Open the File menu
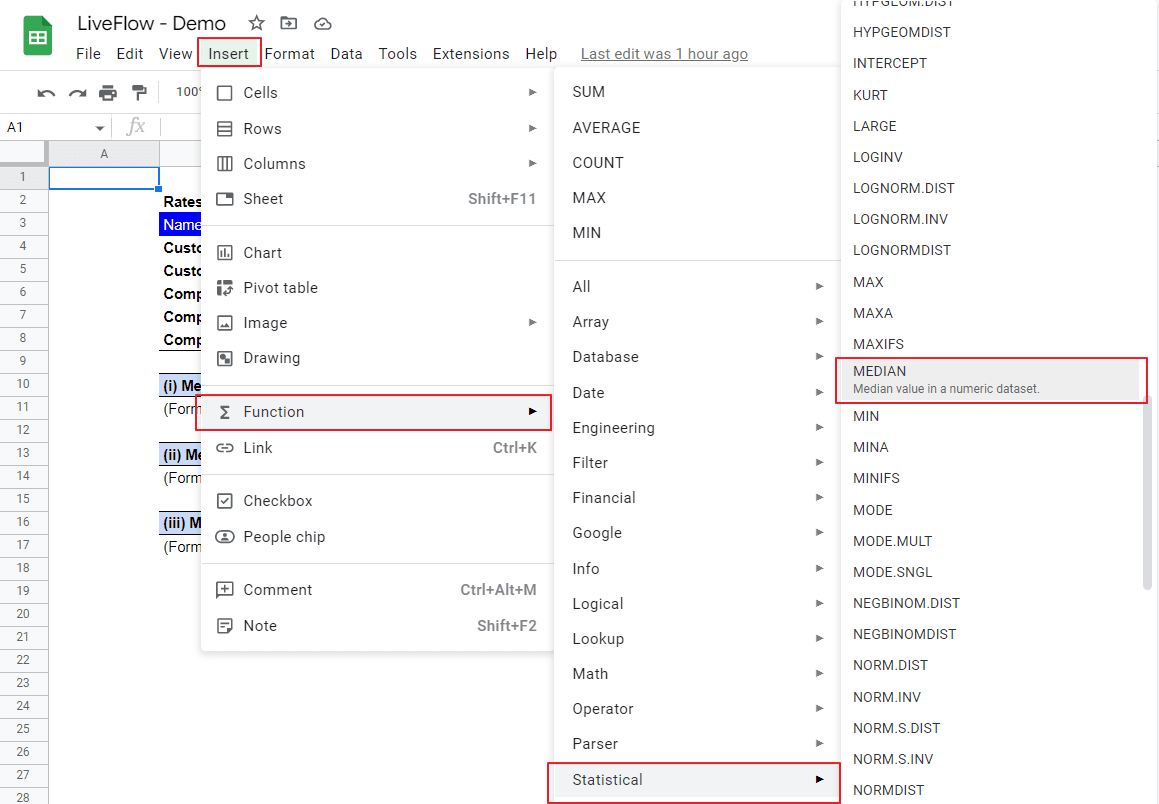Screen dimensions: 1159x804 coord(88,54)
